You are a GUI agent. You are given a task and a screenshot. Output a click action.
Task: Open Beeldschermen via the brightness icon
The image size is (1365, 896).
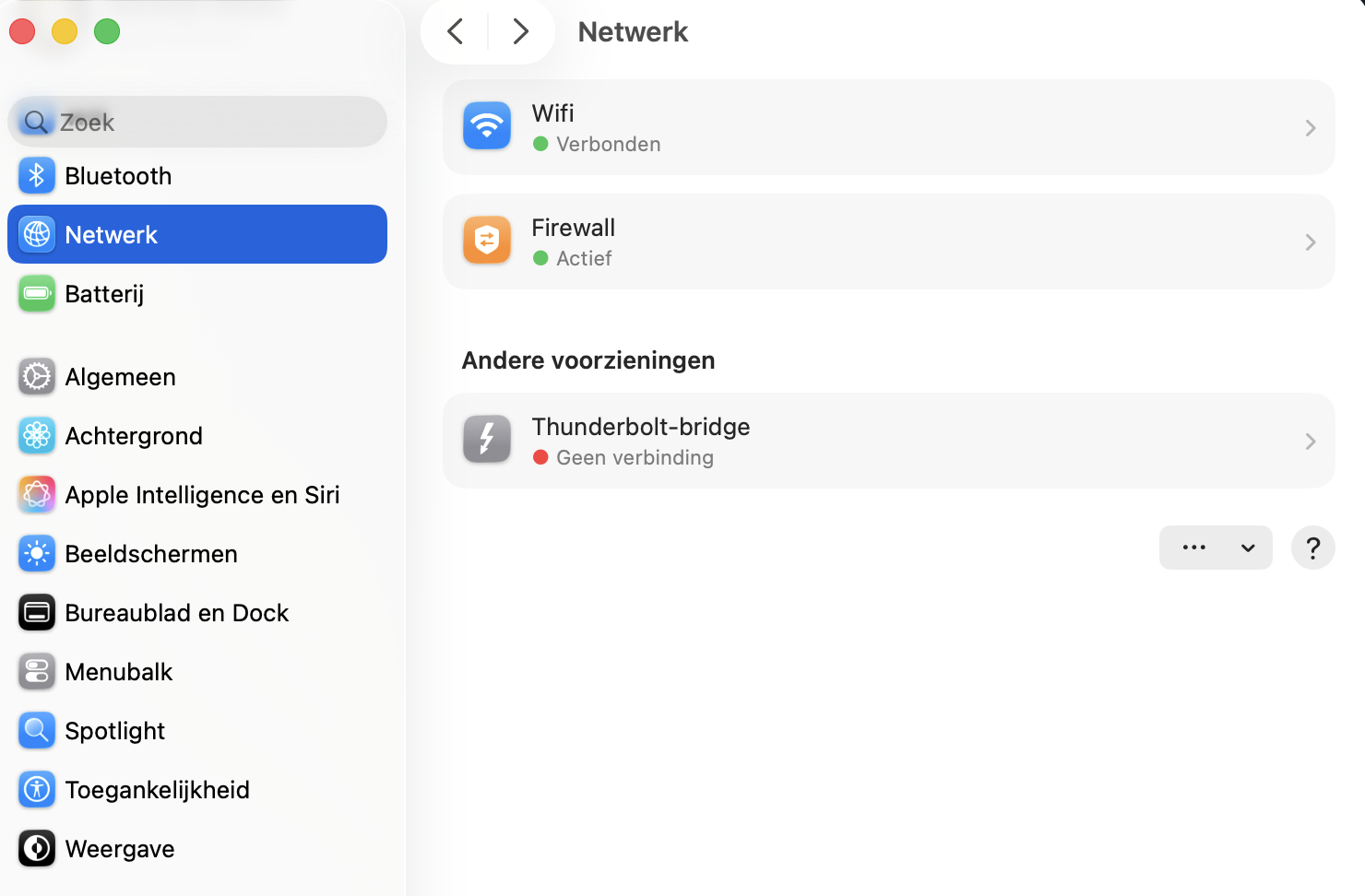coord(36,553)
